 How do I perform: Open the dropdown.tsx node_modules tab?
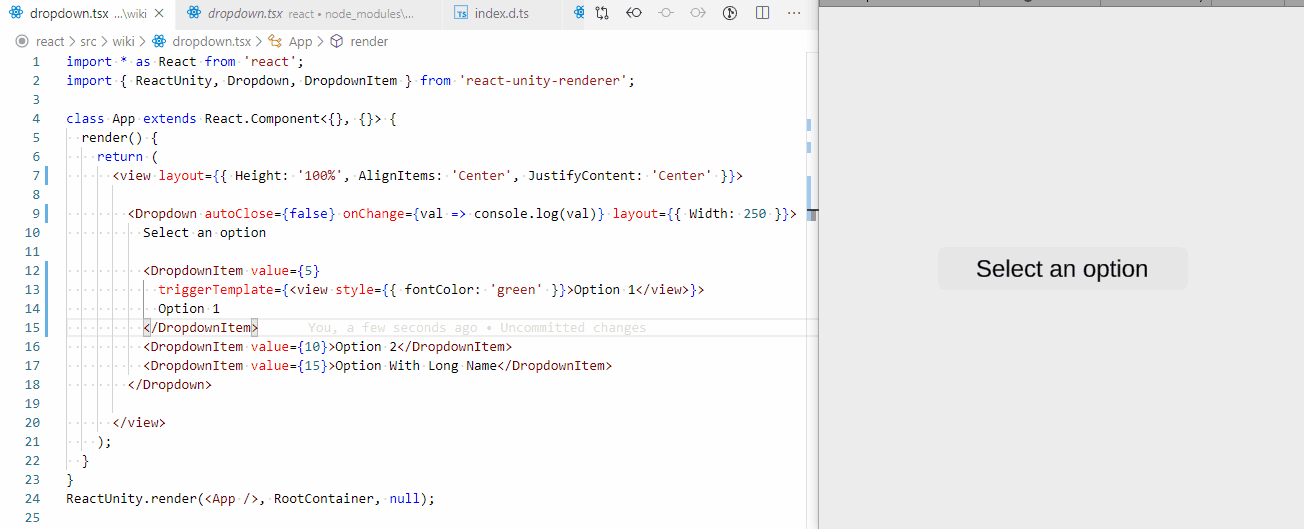[309, 14]
